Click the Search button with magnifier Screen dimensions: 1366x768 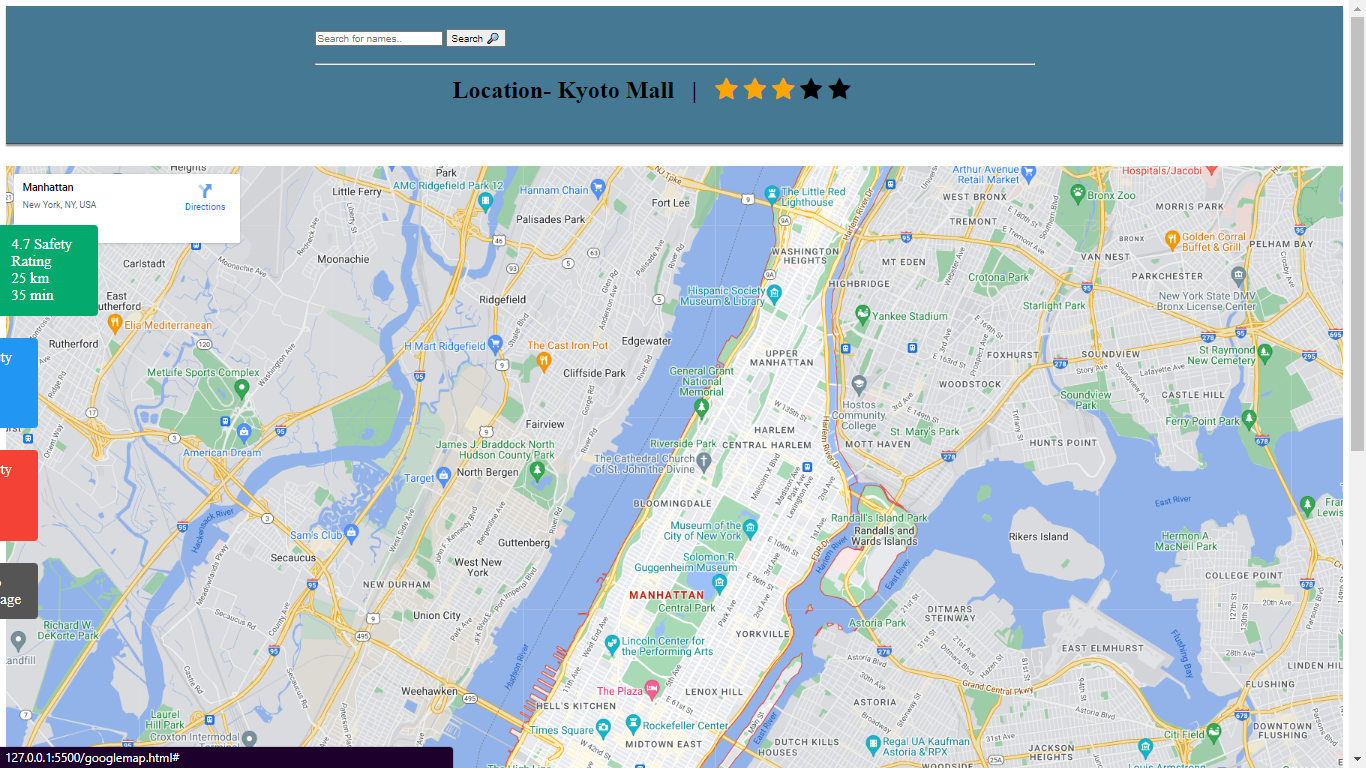(x=475, y=39)
